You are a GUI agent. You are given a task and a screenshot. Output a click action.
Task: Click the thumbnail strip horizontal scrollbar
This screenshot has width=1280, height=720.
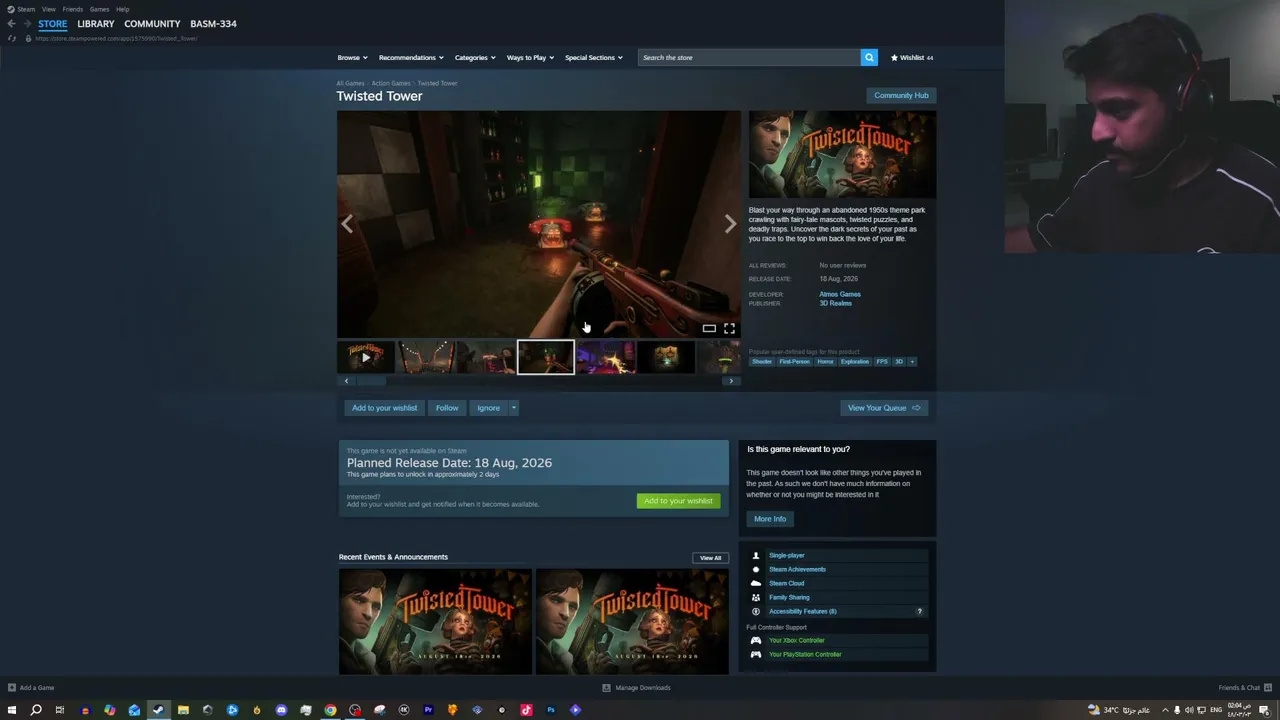point(538,381)
